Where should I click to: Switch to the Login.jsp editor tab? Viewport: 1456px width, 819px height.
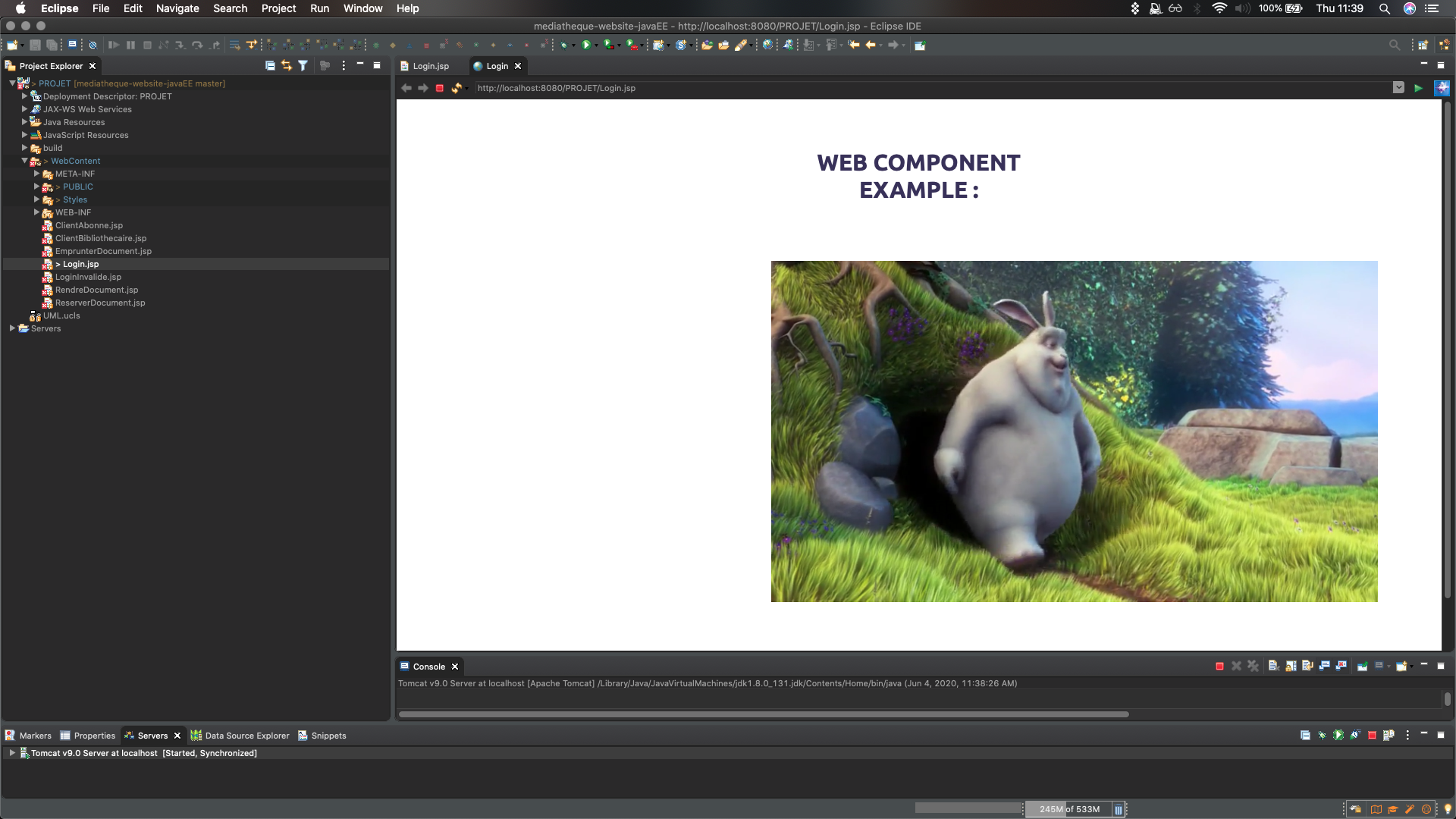(x=430, y=66)
